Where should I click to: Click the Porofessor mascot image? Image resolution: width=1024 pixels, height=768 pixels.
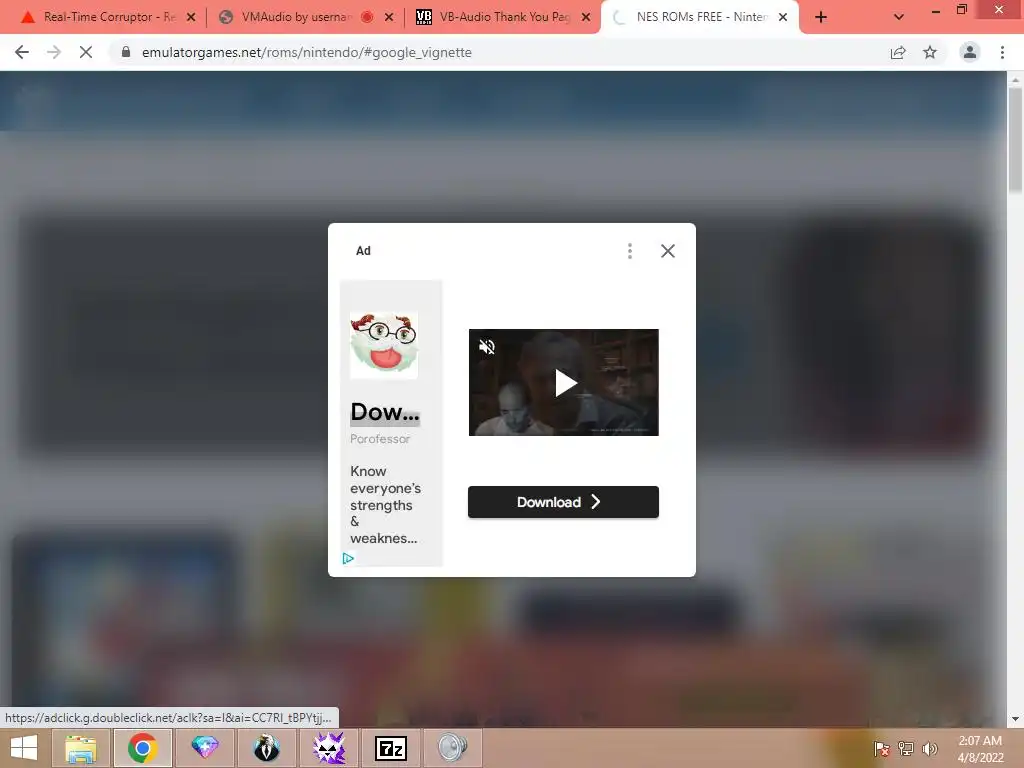[x=384, y=345]
